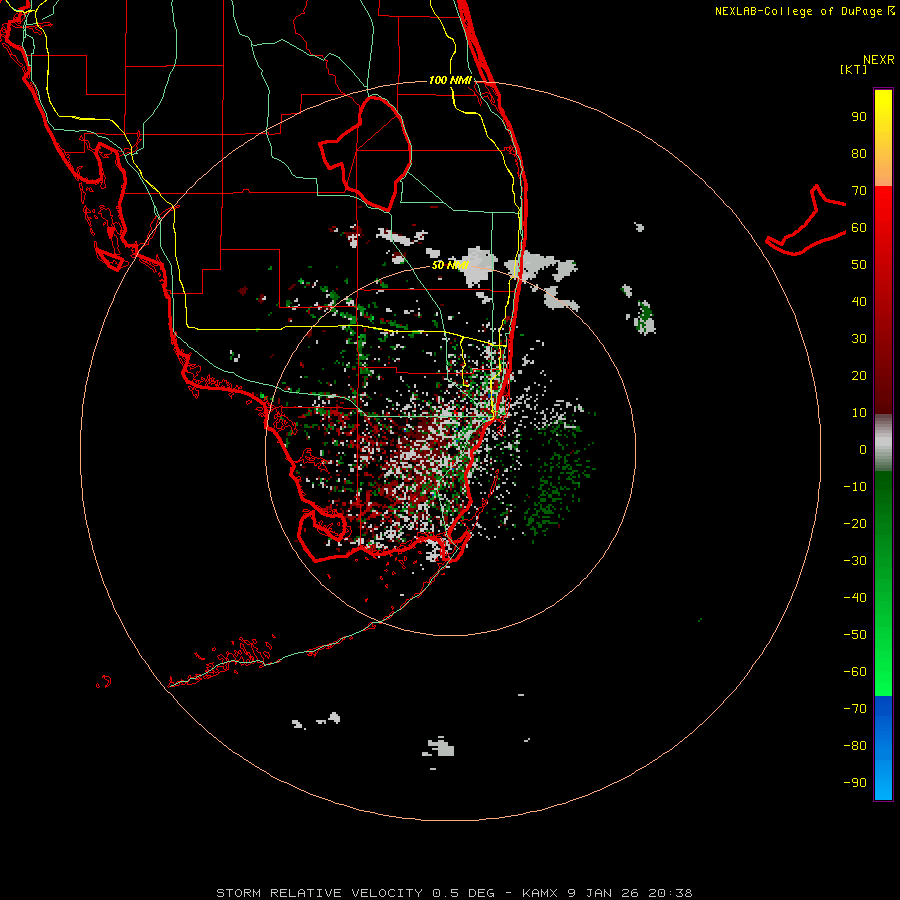Click the Storm Relative Velocity caption
The image size is (900, 900).
[x=454, y=893]
